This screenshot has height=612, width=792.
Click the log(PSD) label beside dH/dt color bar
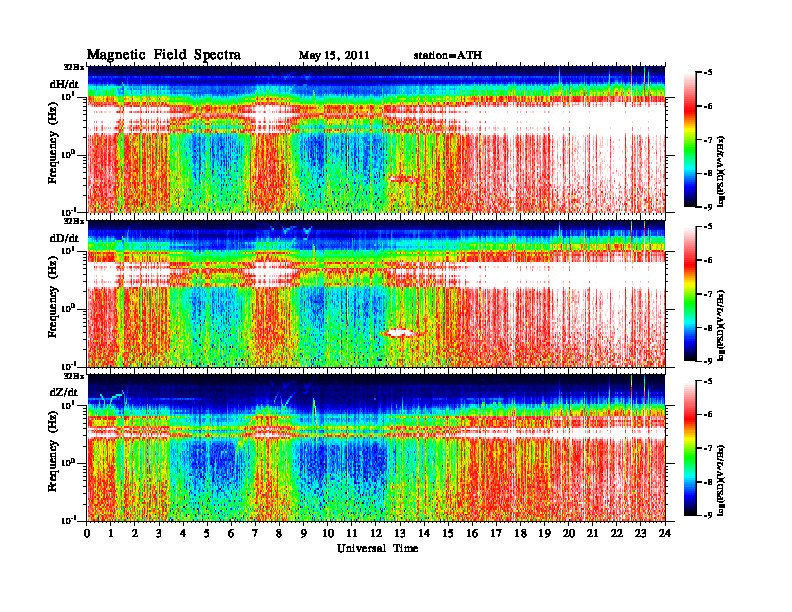721,171
